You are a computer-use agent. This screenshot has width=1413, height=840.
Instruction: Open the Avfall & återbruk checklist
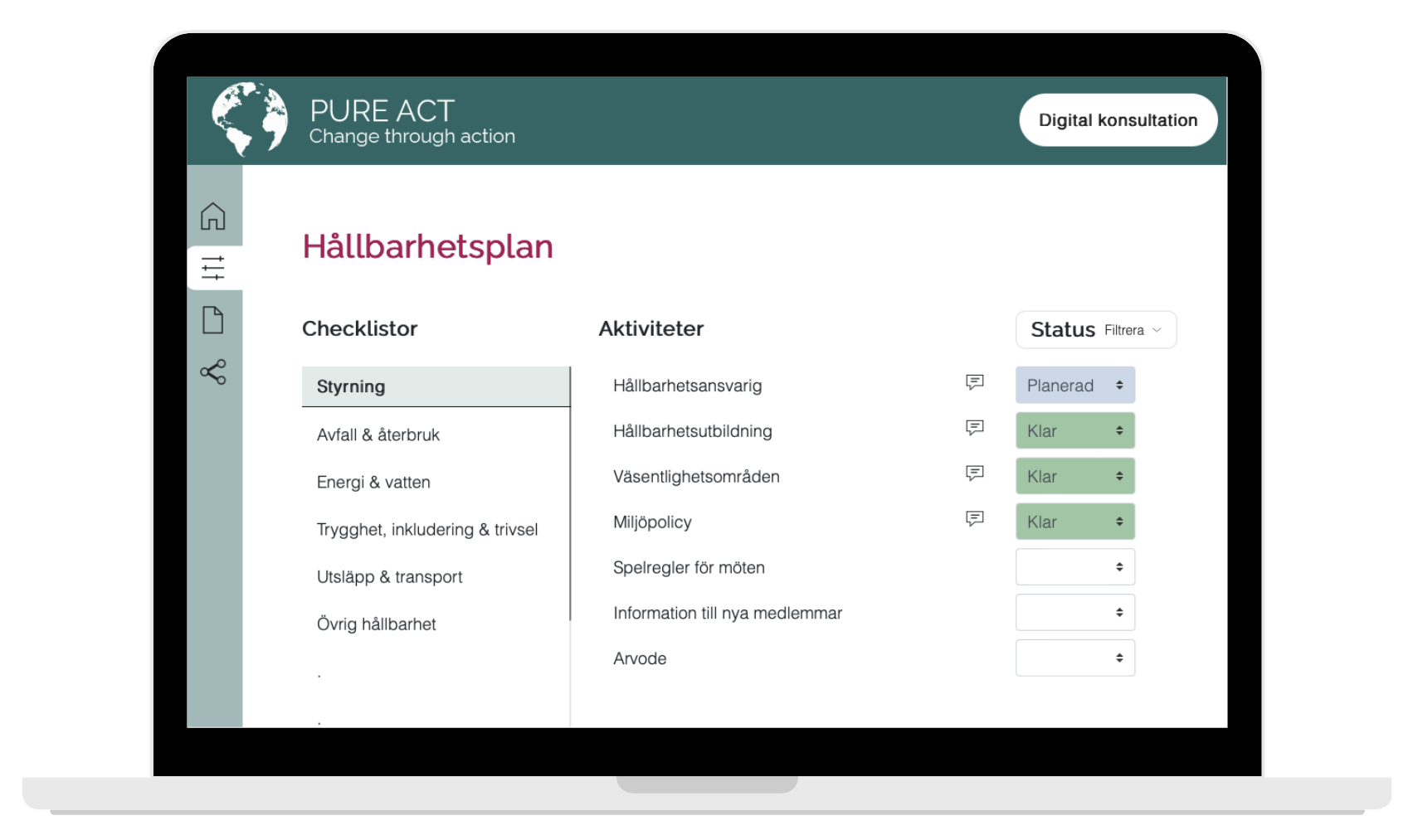[x=378, y=435]
